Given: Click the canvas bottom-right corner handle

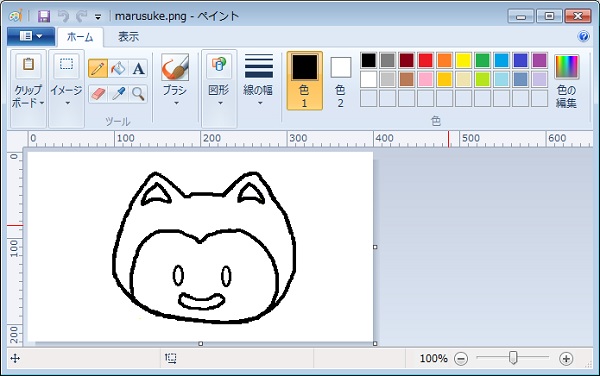Looking at the screenshot, I should pos(375,343).
